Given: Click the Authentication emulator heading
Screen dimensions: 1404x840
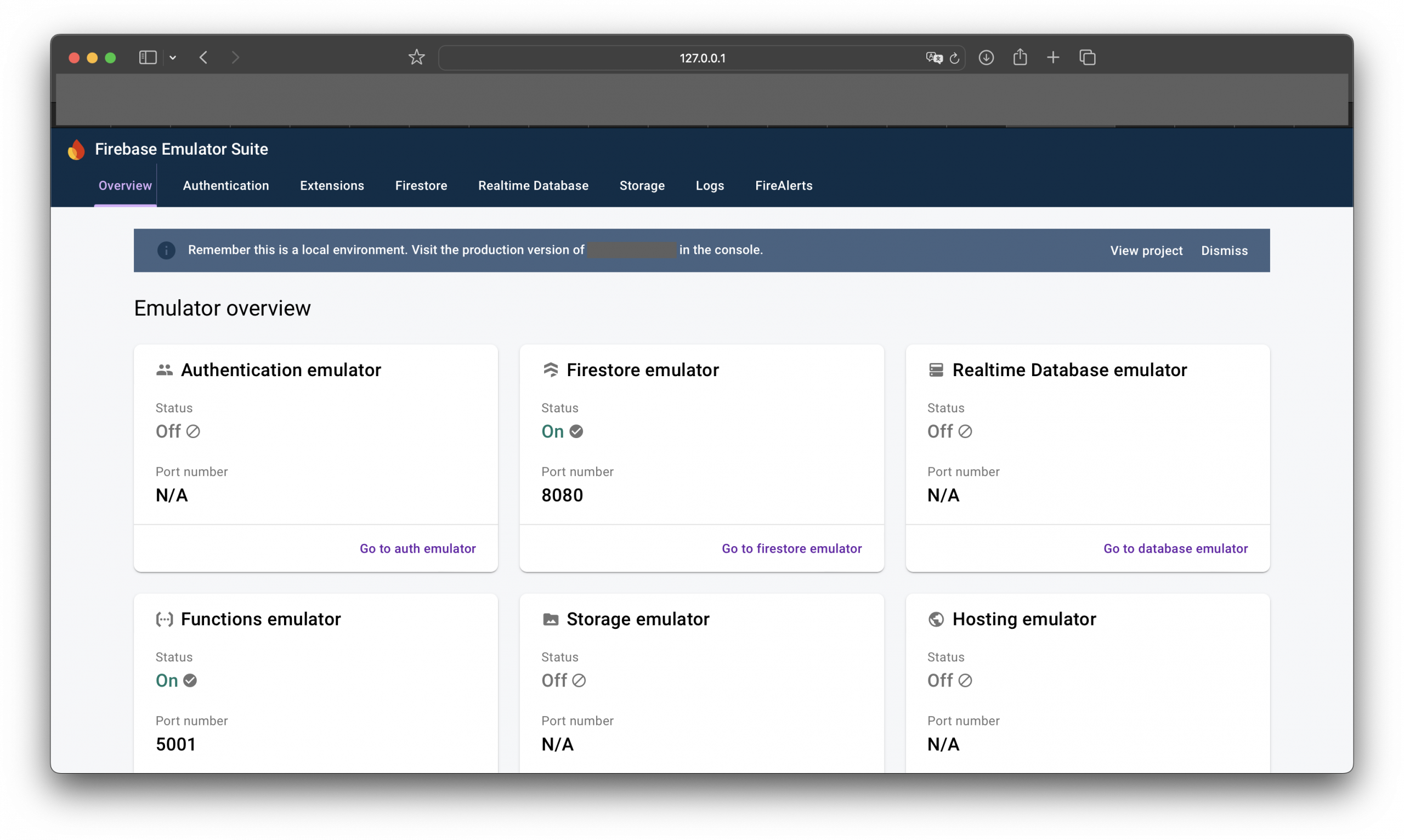Looking at the screenshot, I should [281, 370].
